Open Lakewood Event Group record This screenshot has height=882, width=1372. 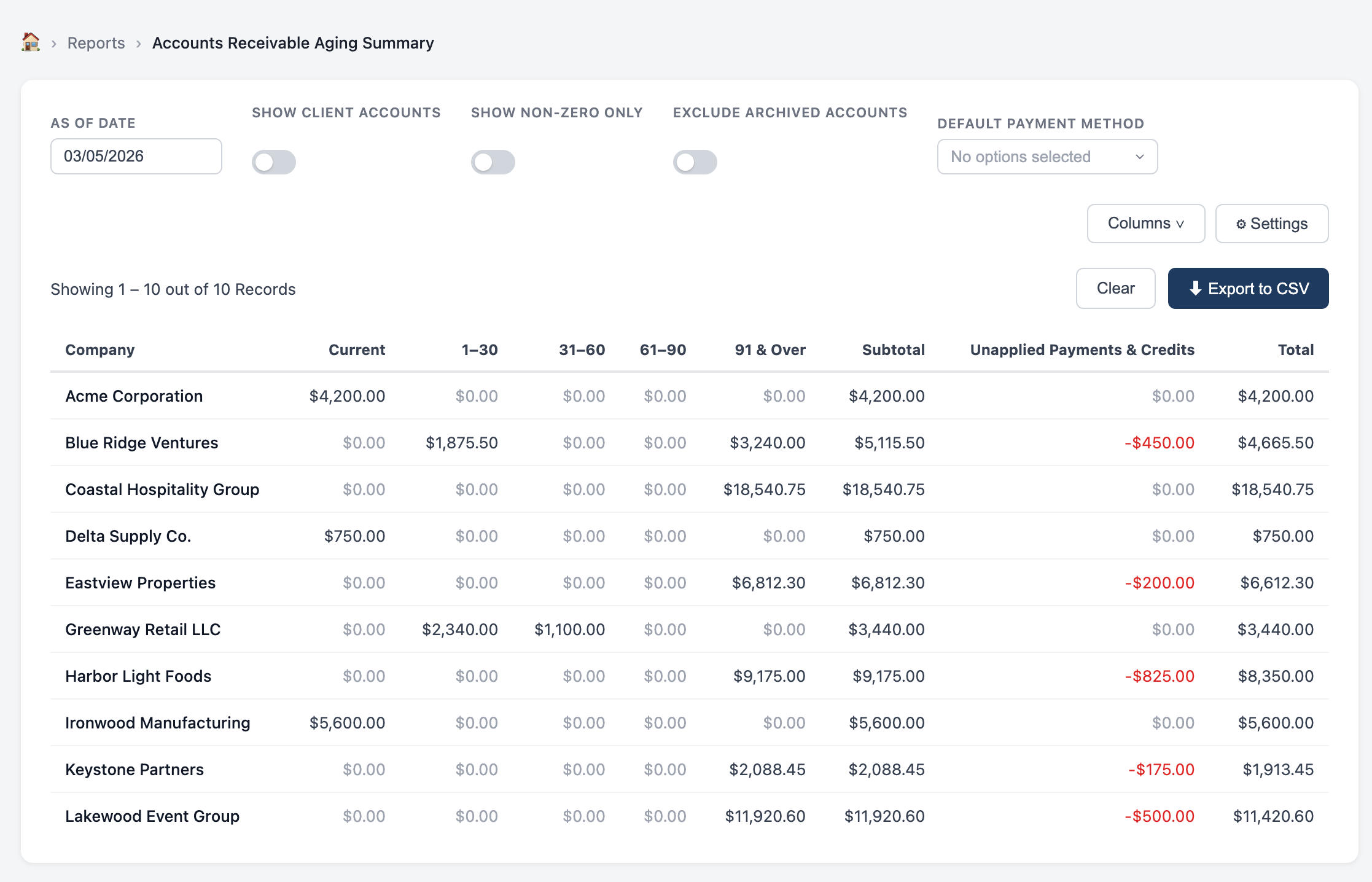(152, 816)
